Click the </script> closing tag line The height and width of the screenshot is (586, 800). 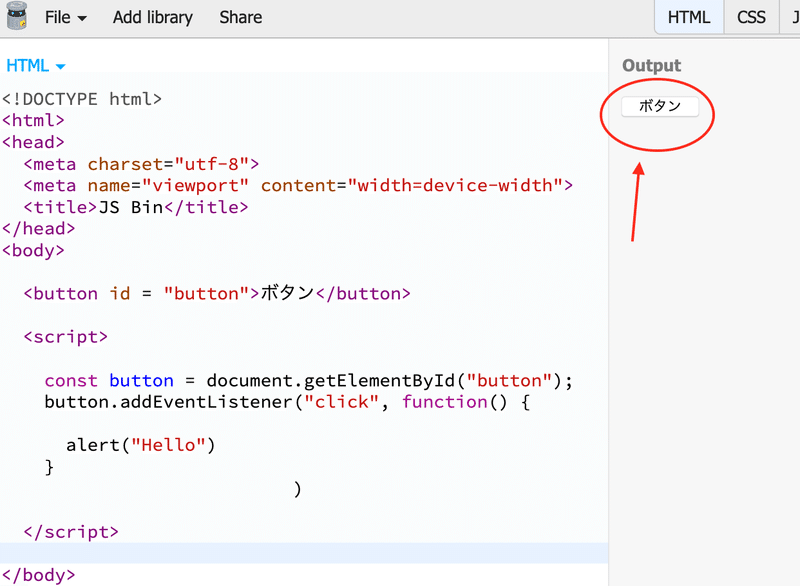pos(71,532)
